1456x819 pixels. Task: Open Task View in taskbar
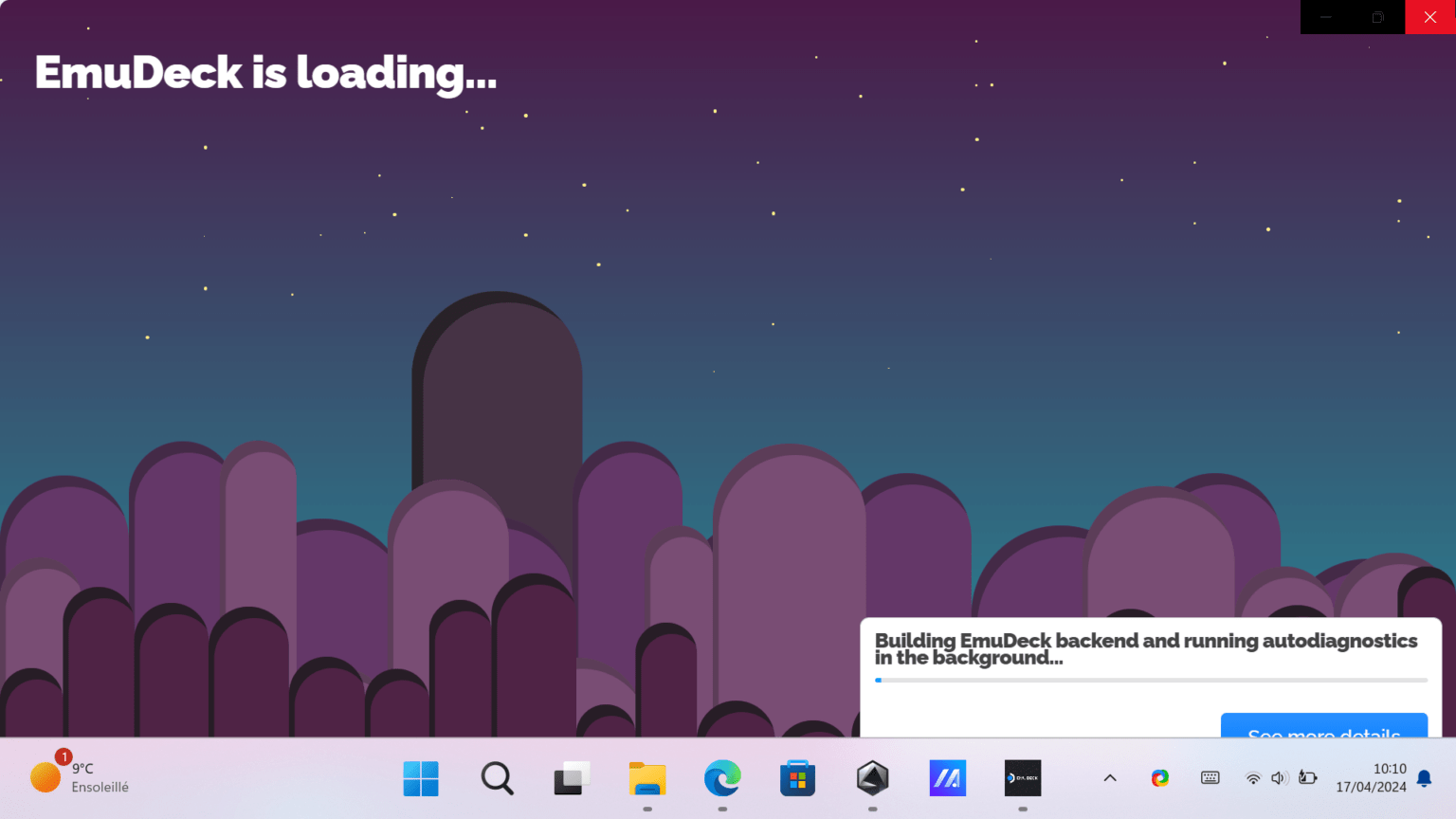point(572,778)
